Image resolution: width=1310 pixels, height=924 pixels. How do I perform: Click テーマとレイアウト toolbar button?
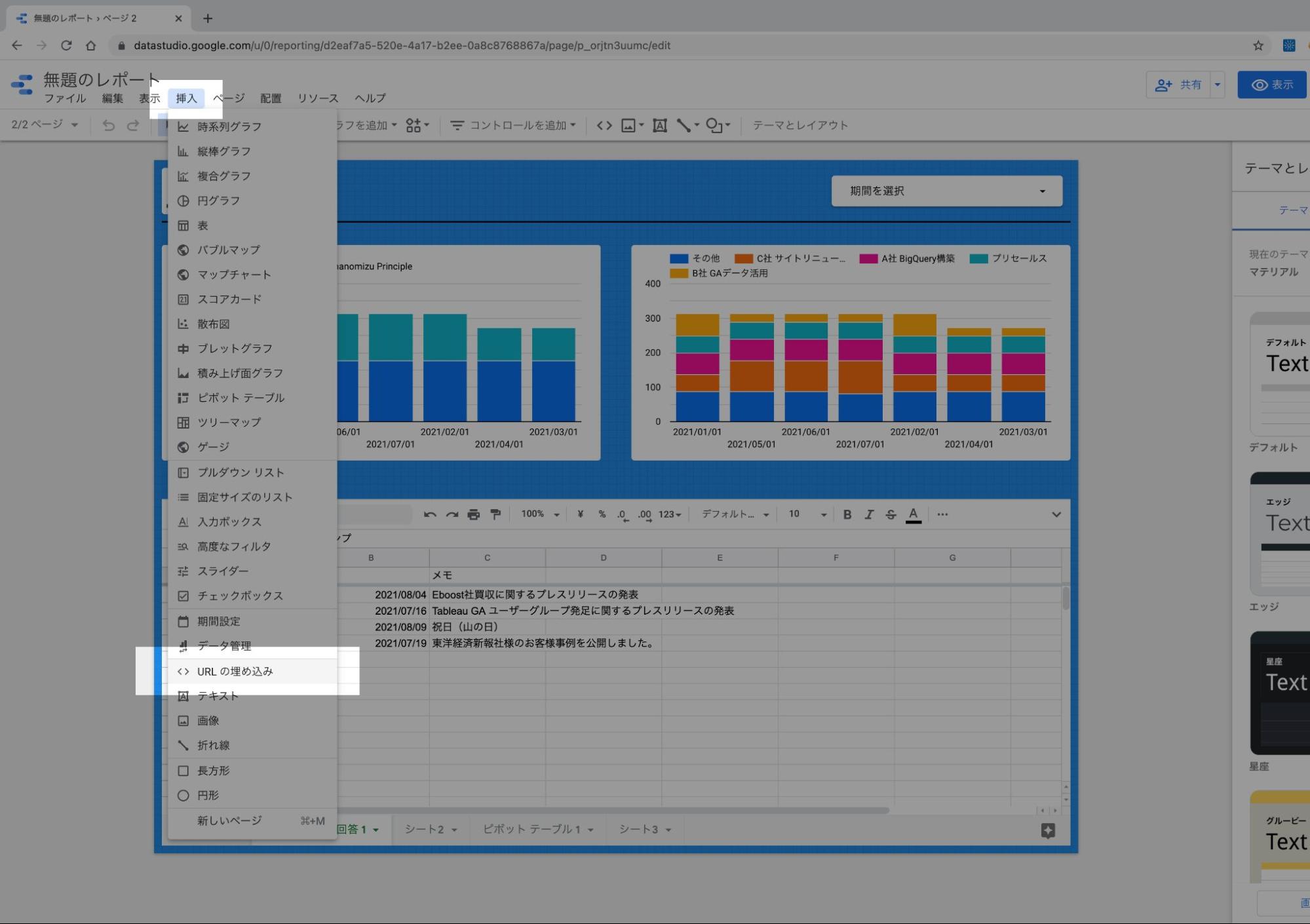pos(799,125)
